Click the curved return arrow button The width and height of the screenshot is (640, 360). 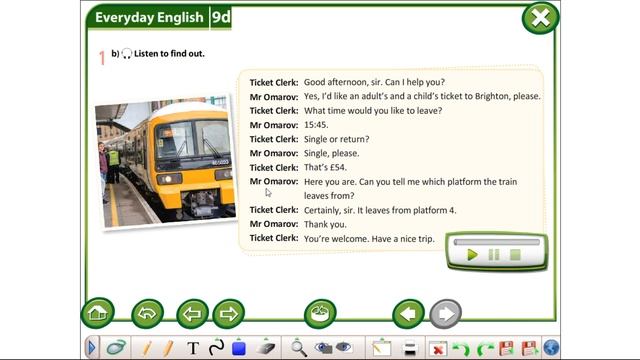tap(147, 313)
